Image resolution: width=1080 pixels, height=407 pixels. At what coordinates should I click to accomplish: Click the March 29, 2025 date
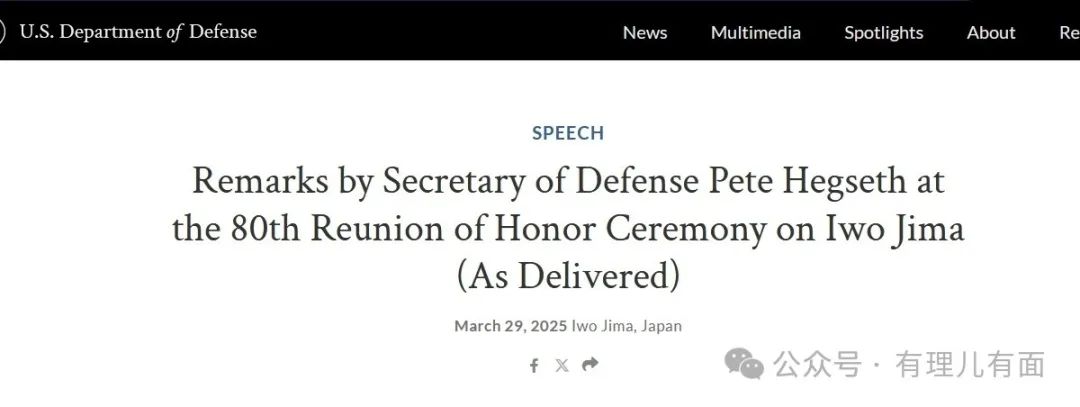coord(510,326)
